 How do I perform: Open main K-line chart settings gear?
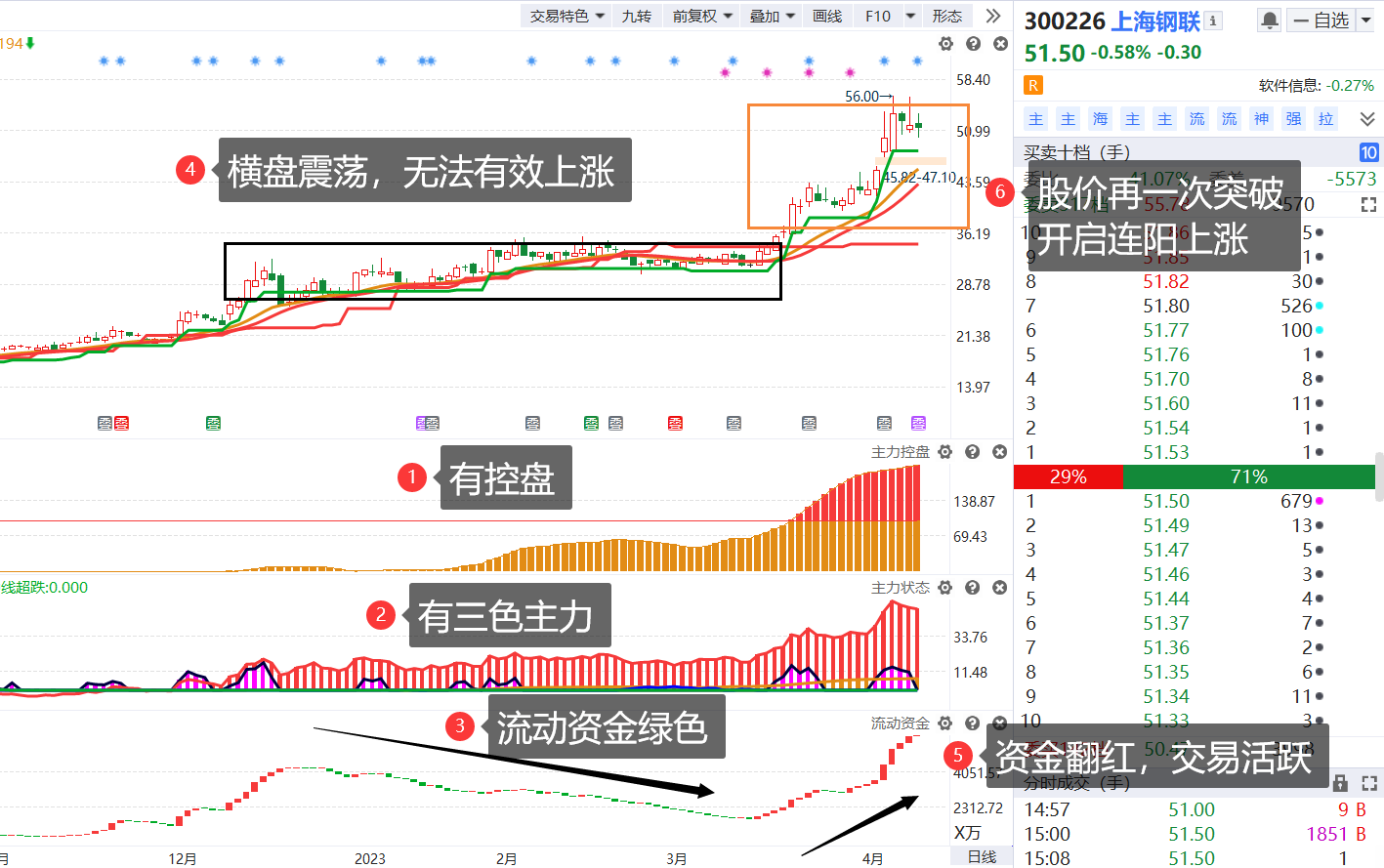pyautogui.click(x=945, y=44)
